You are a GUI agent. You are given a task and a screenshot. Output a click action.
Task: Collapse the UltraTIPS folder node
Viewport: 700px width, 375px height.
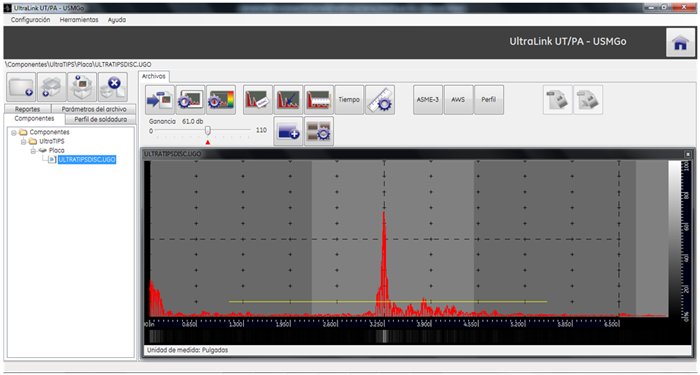tap(24, 142)
